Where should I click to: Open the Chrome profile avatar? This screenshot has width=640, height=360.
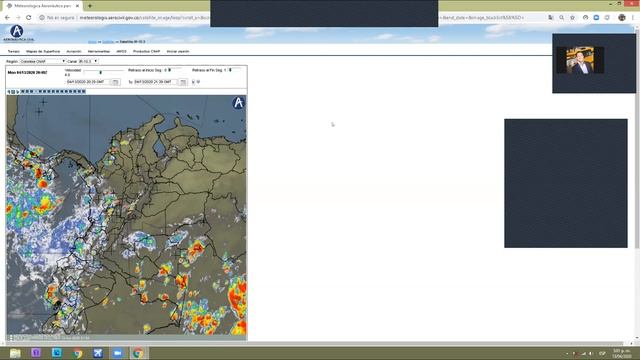(x=622, y=18)
